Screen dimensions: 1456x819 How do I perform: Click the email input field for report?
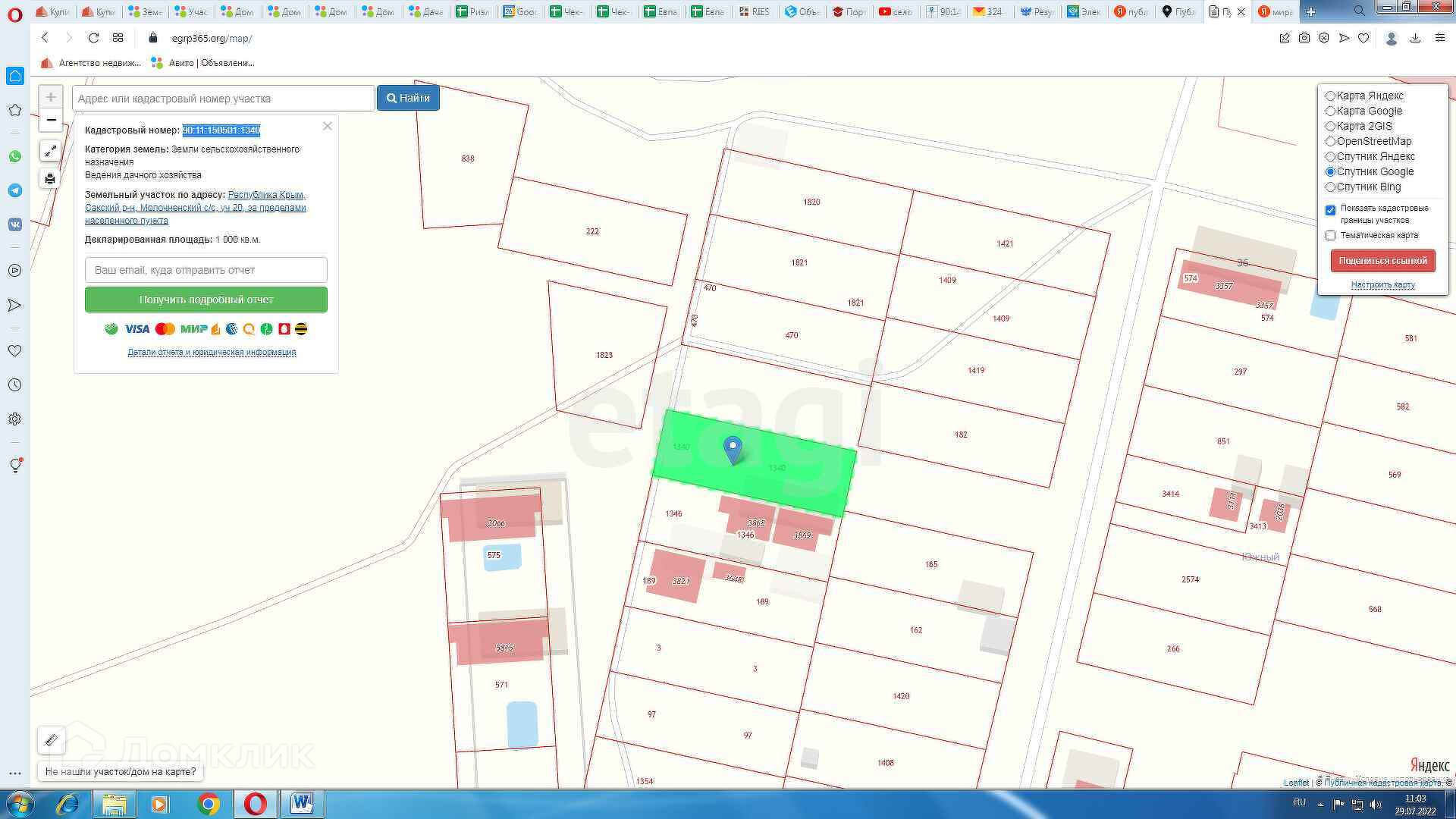(x=206, y=270)
